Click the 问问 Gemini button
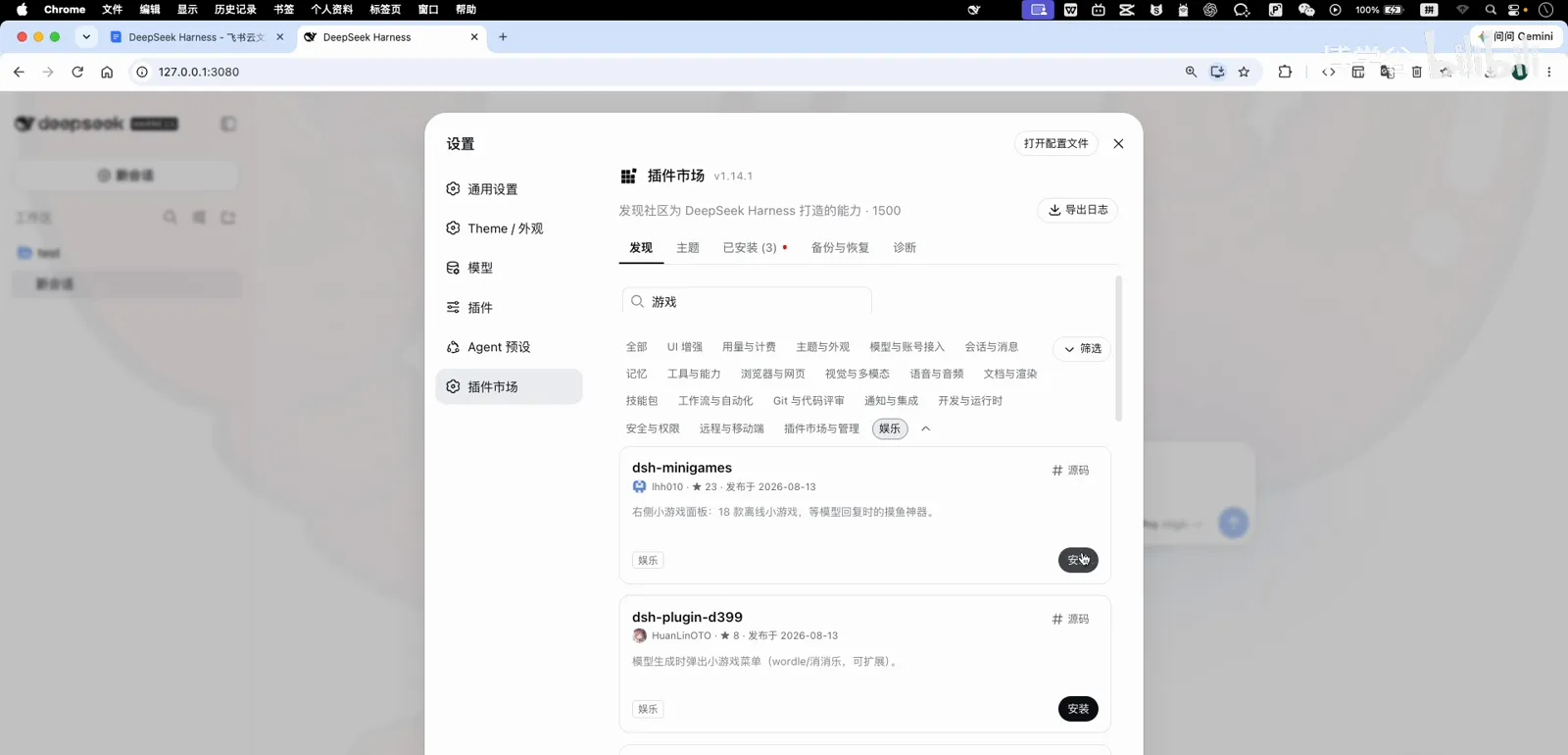The image size is (1568, 755). pyautogui.click(x=1517, y=36)
